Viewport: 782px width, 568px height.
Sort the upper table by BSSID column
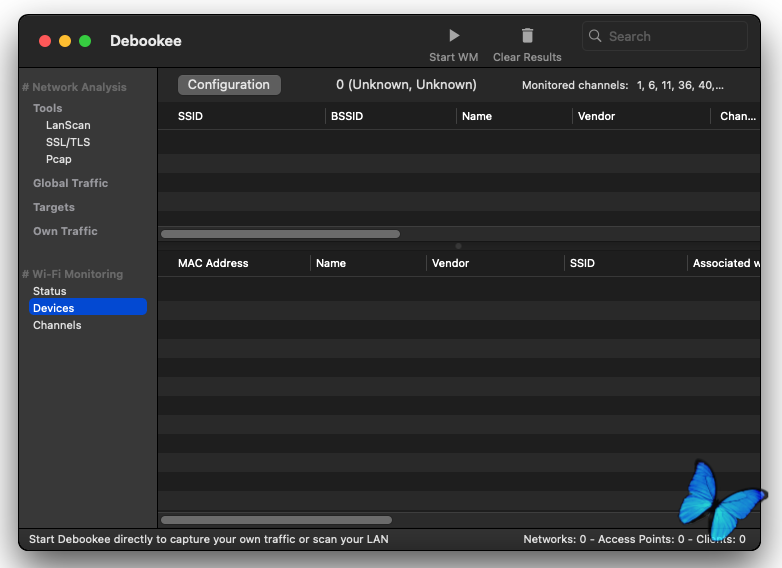[347, 116]
